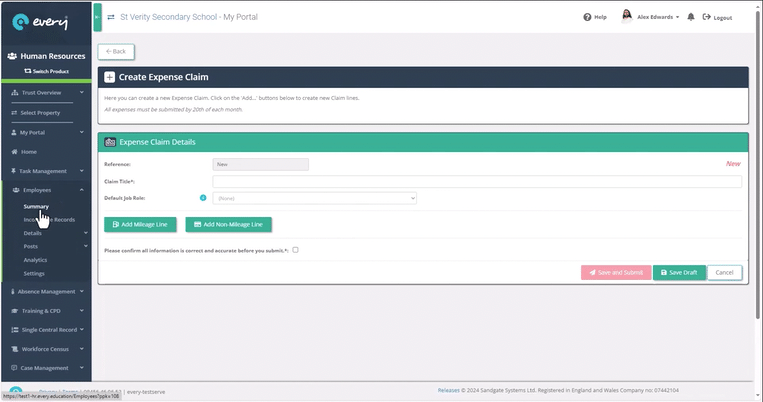This screenshot has height=402, width=763.
Task: Open the Alex Edwards user menu arrow
Action: [x=677, y=17]
